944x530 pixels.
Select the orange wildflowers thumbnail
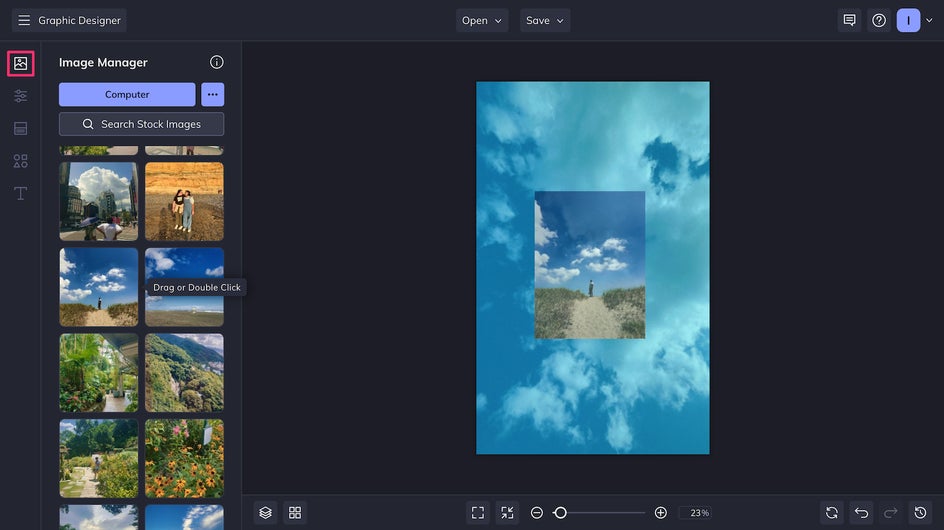pos(184,458)
